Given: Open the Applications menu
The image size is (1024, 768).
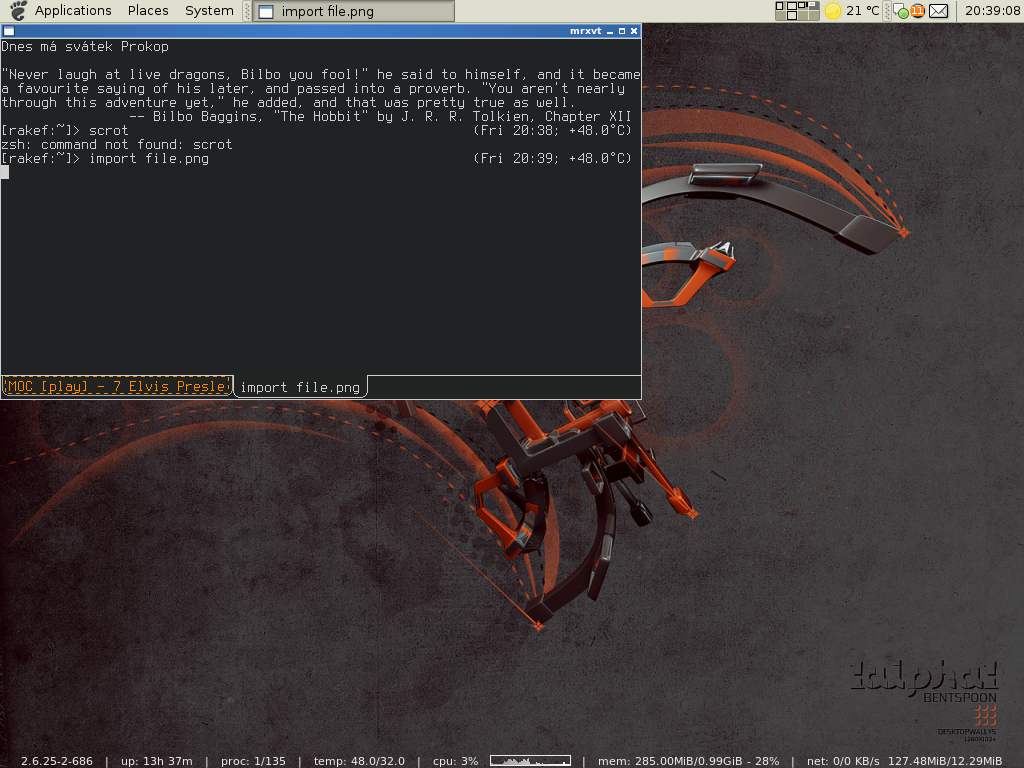Looking at the screenshot, I should (x=72, y=10).
